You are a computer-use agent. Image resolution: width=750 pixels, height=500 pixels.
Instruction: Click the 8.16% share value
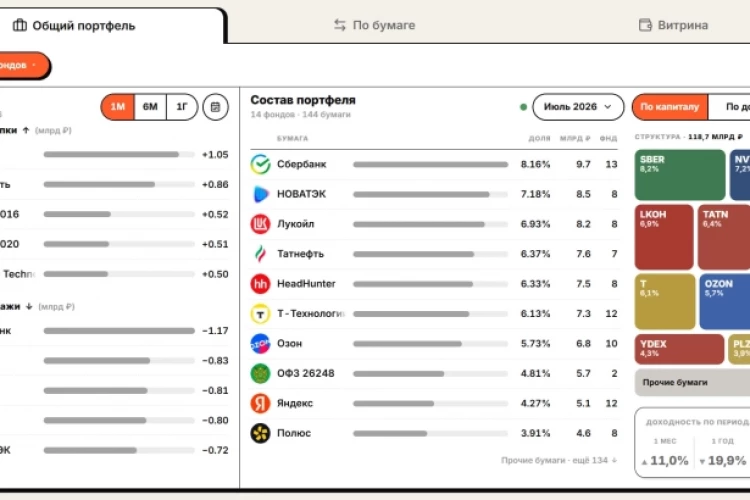535,164
